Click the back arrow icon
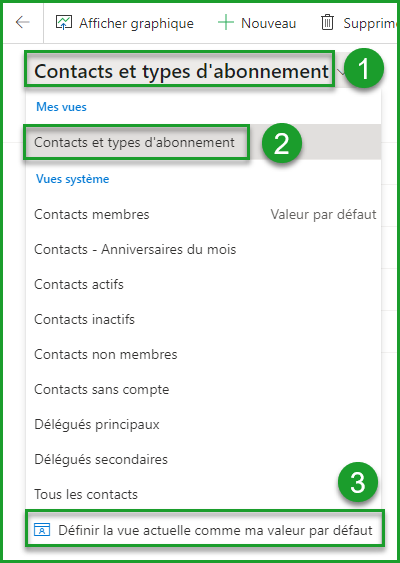The width and height of the screenshot is (400, 563). point(23,23)
